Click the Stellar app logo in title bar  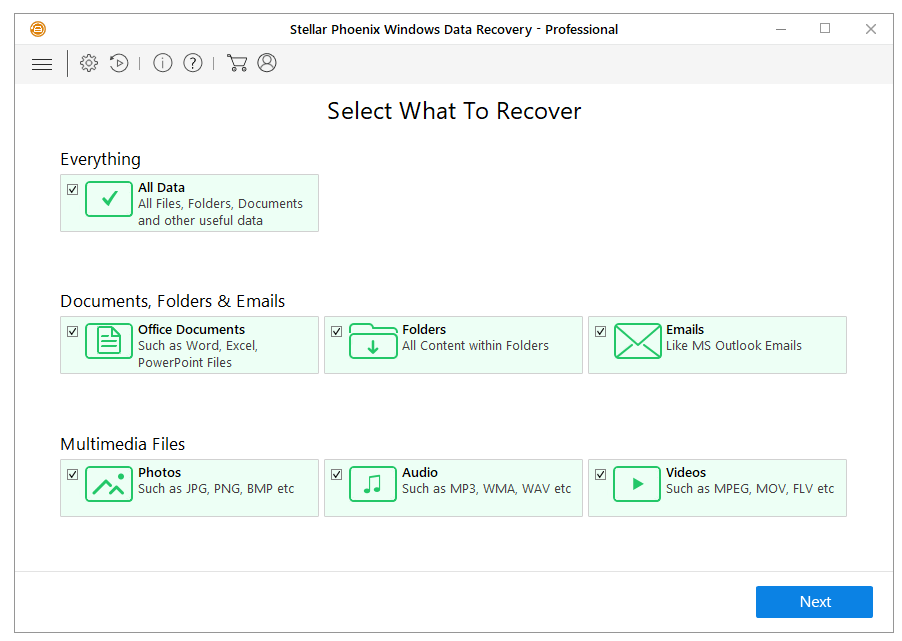point(38,29)
